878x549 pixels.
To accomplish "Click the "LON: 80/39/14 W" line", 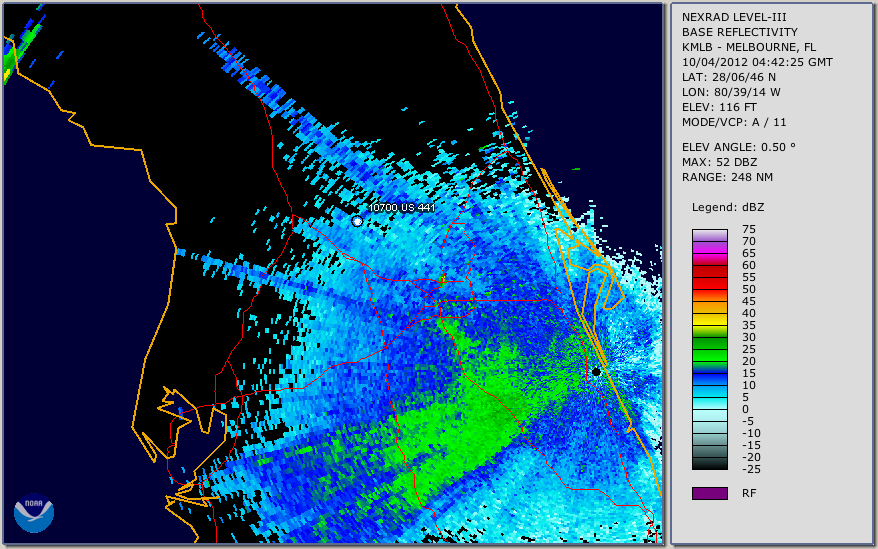I will (731, 92).
